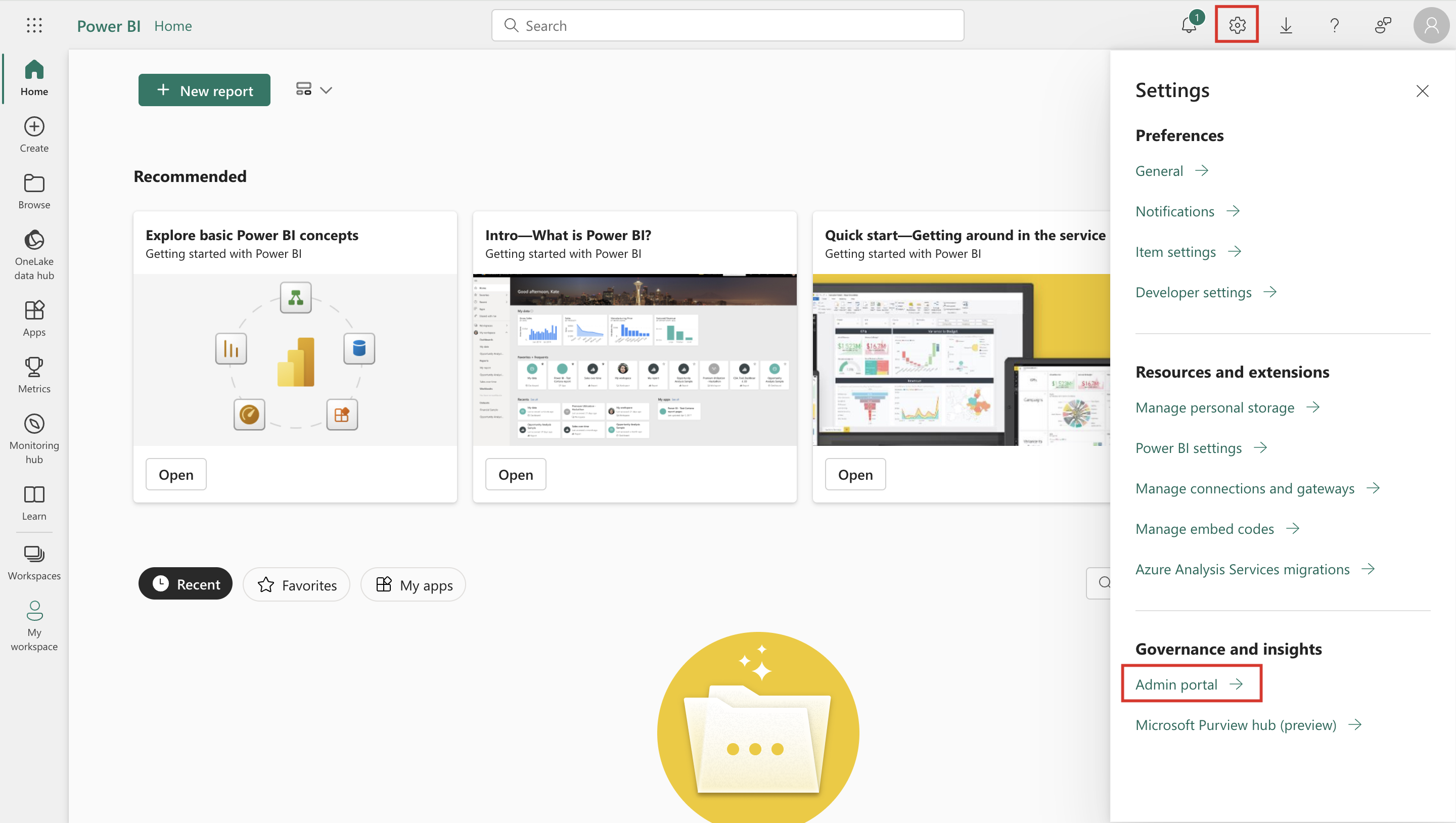
Task: Go to Home in left navigation
Action: click(x=34, y=78)
